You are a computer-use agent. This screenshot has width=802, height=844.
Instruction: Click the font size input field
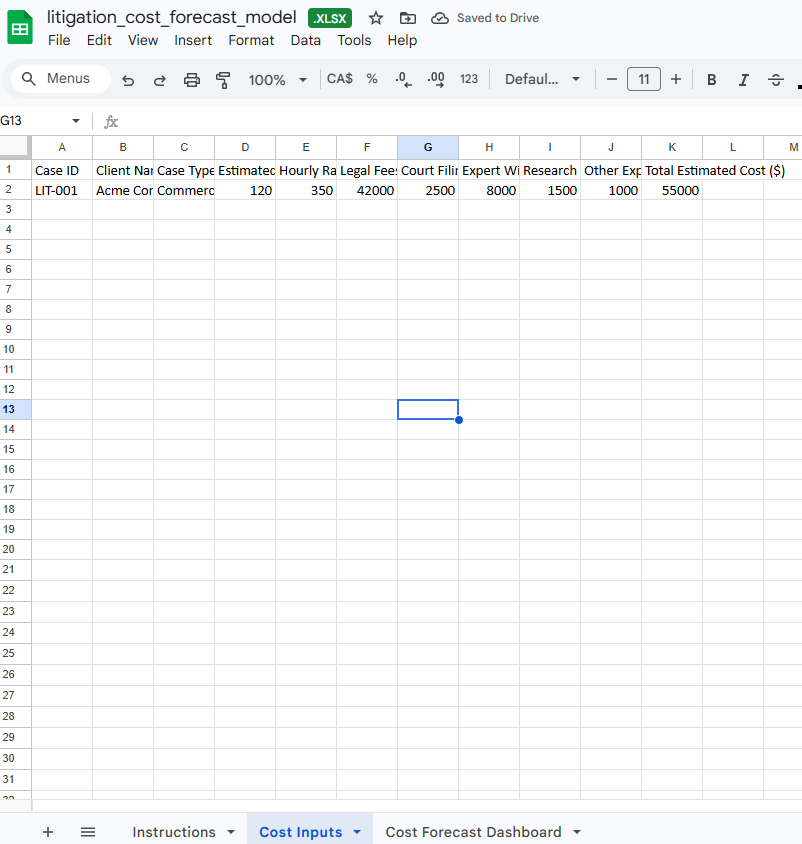click(643, 80)
